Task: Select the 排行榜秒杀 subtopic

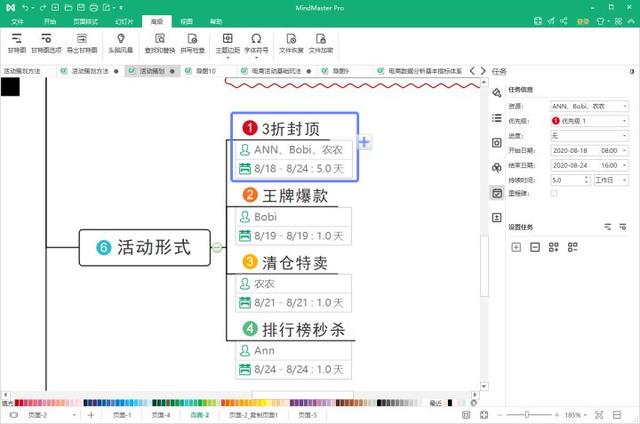Action: 295,329
